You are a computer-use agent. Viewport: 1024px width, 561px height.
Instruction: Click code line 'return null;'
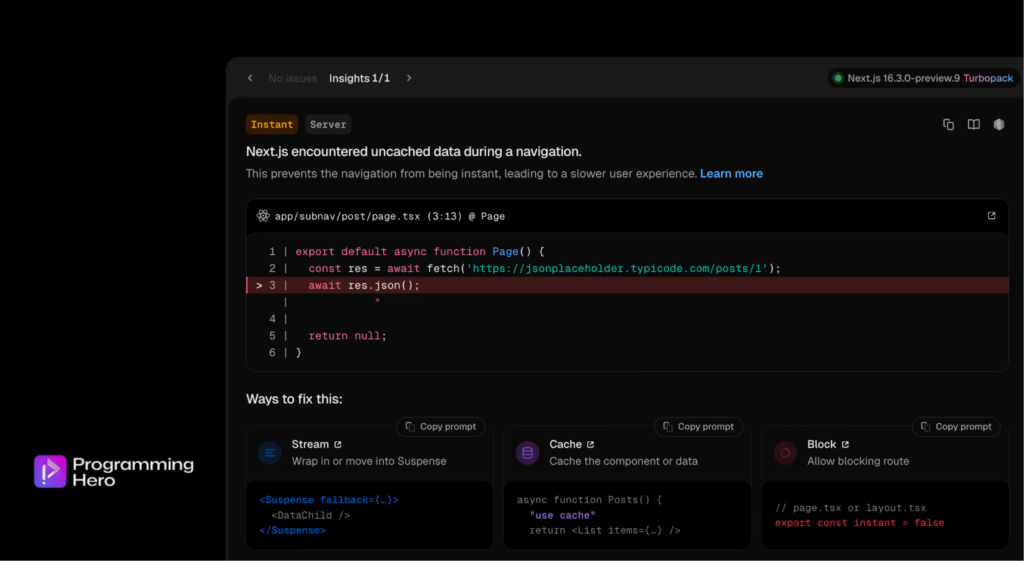[347, 336]
